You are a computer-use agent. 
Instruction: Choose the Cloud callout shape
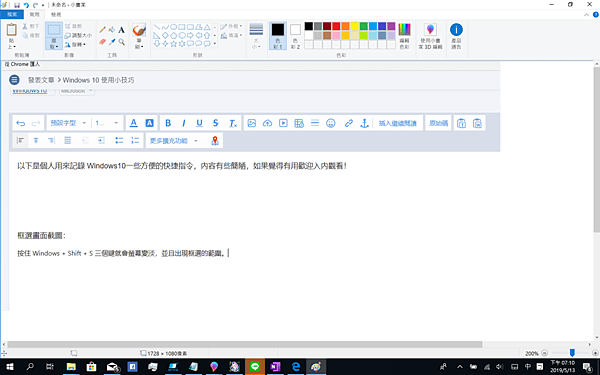click(x=207, y=44)
